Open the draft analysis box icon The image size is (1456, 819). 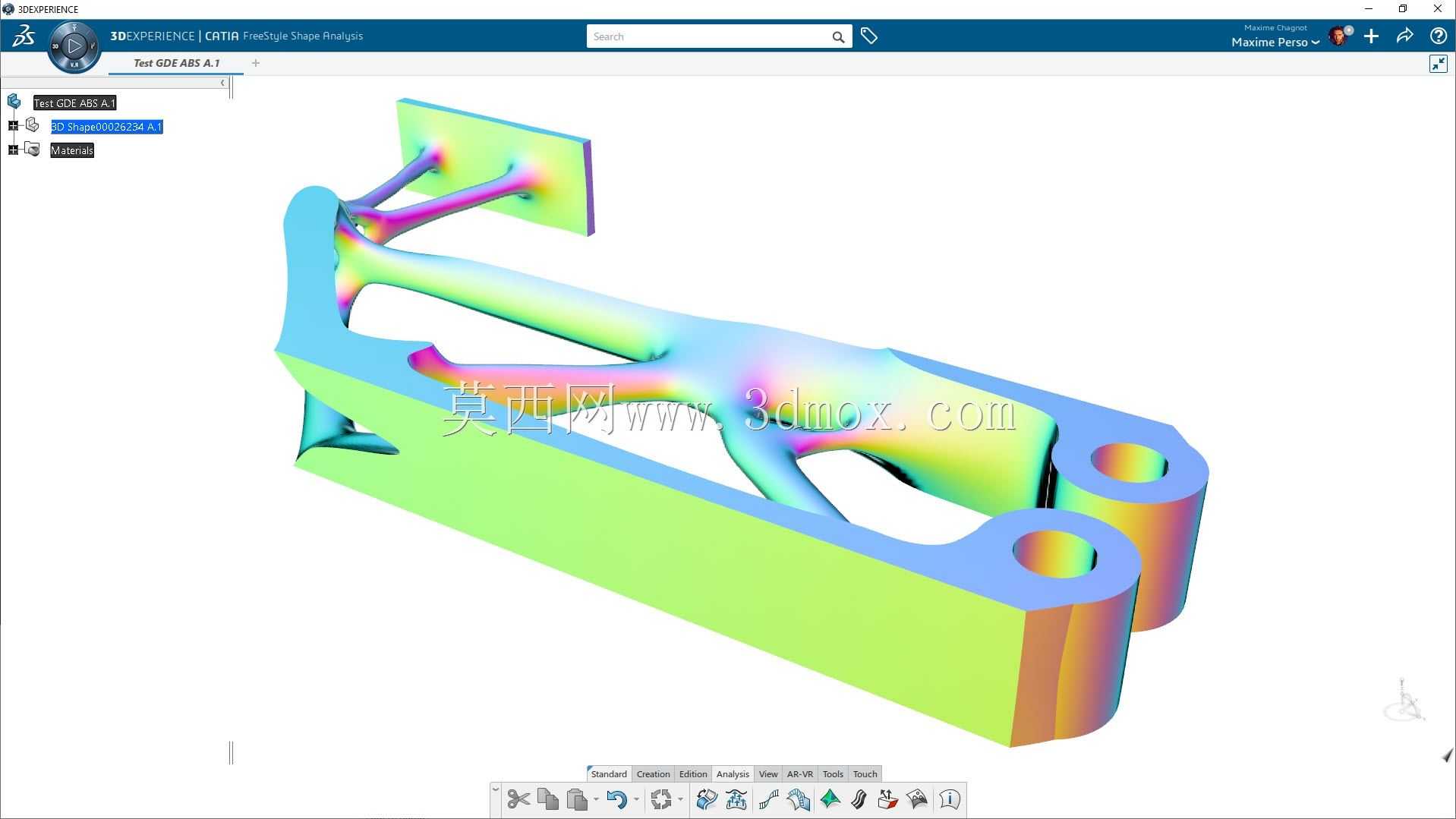pos(887,799)
